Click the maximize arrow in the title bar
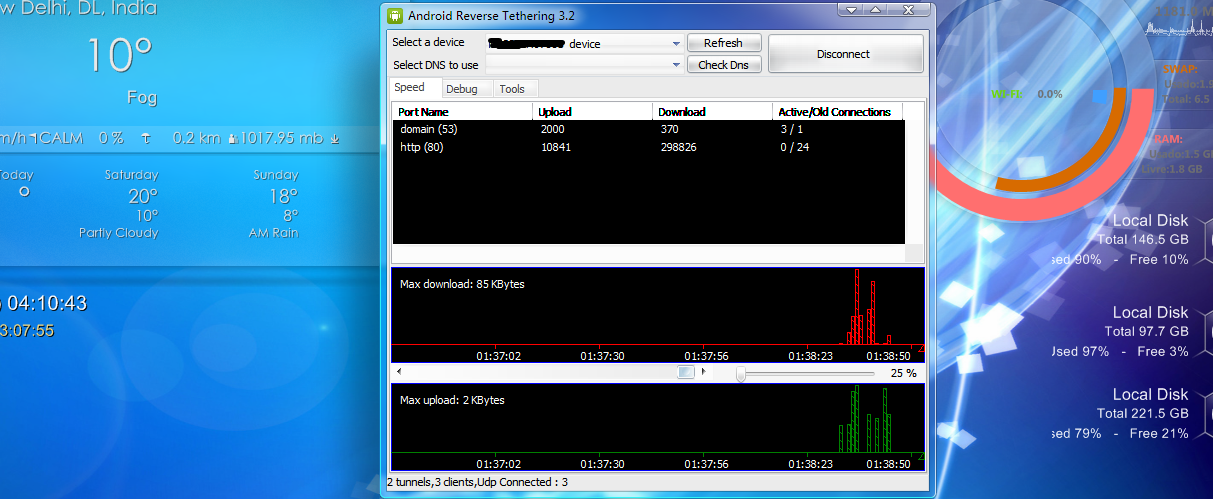This screenshot has width=1213, height=499. point(876,10)
